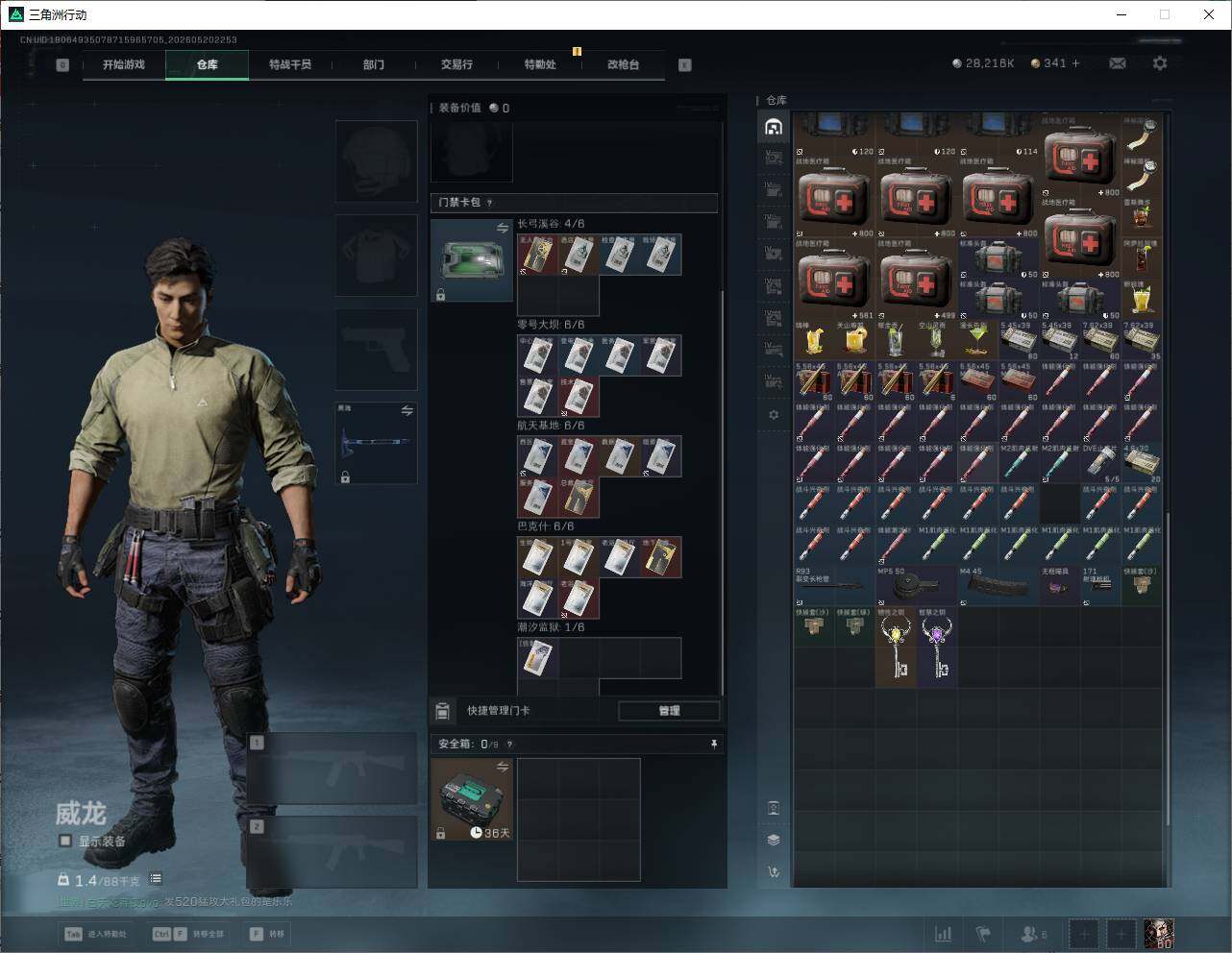Screen dimensions: 1232x953
Task: Click the 进入特勤处 Tab shortcut button
Action: 96,934
